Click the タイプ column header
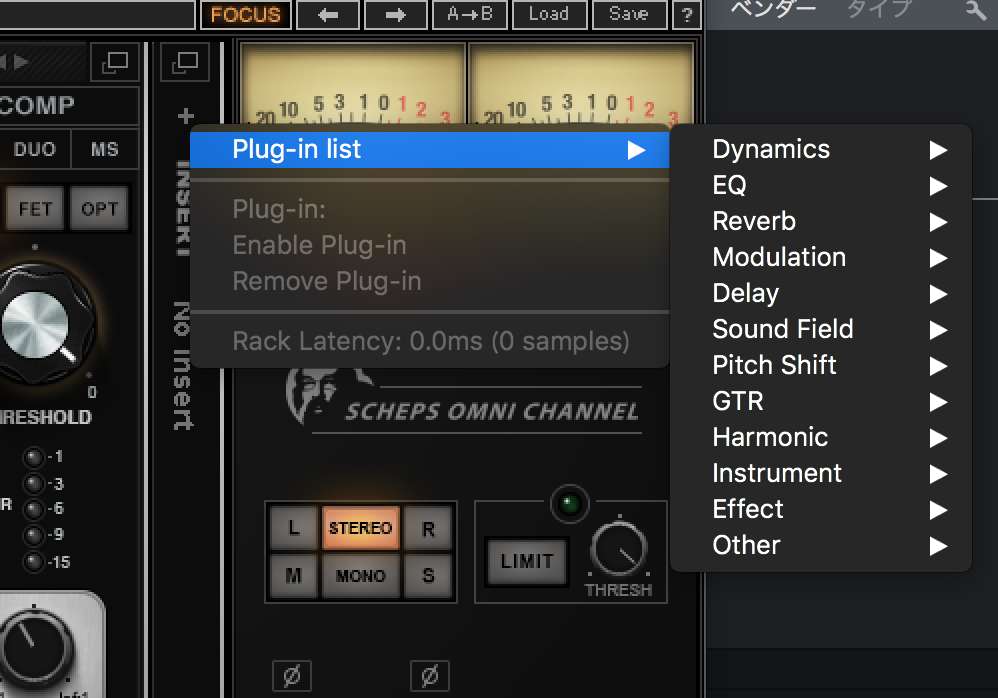Image resolution: width=998 pixels, height=698 pixels. click(880, 10)
